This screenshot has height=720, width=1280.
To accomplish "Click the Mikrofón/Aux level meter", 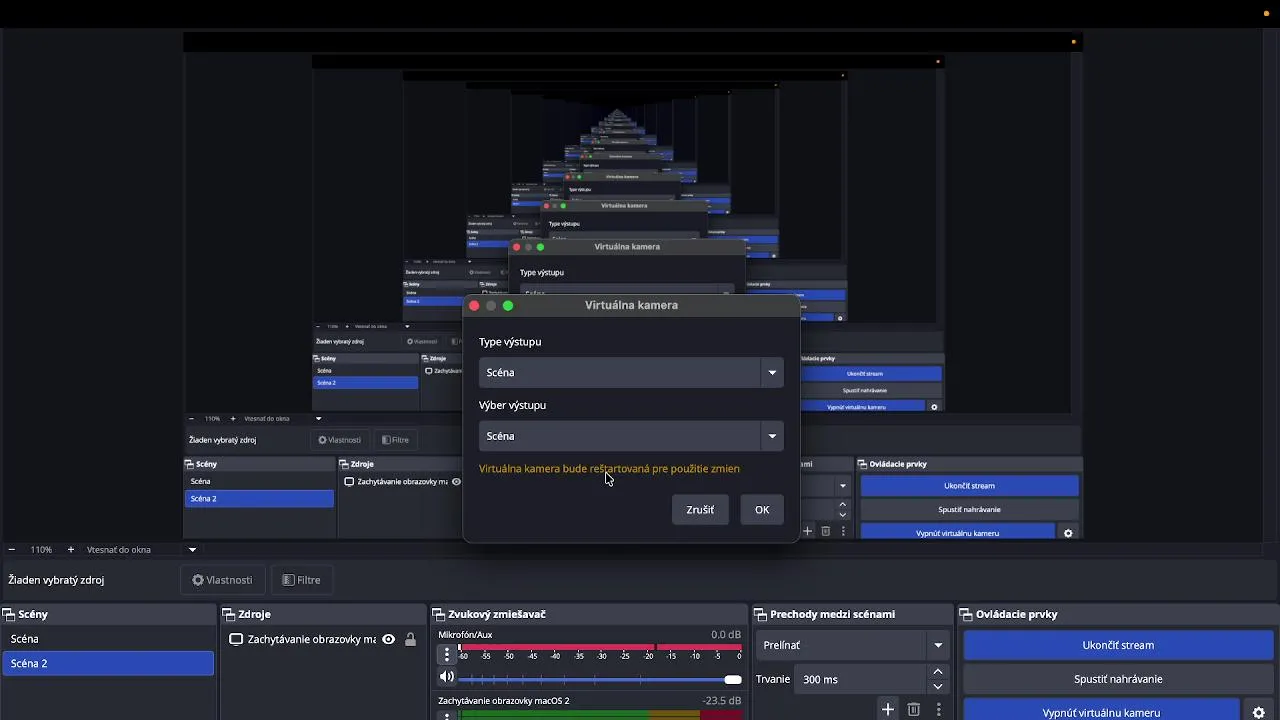I will [600, 647].
